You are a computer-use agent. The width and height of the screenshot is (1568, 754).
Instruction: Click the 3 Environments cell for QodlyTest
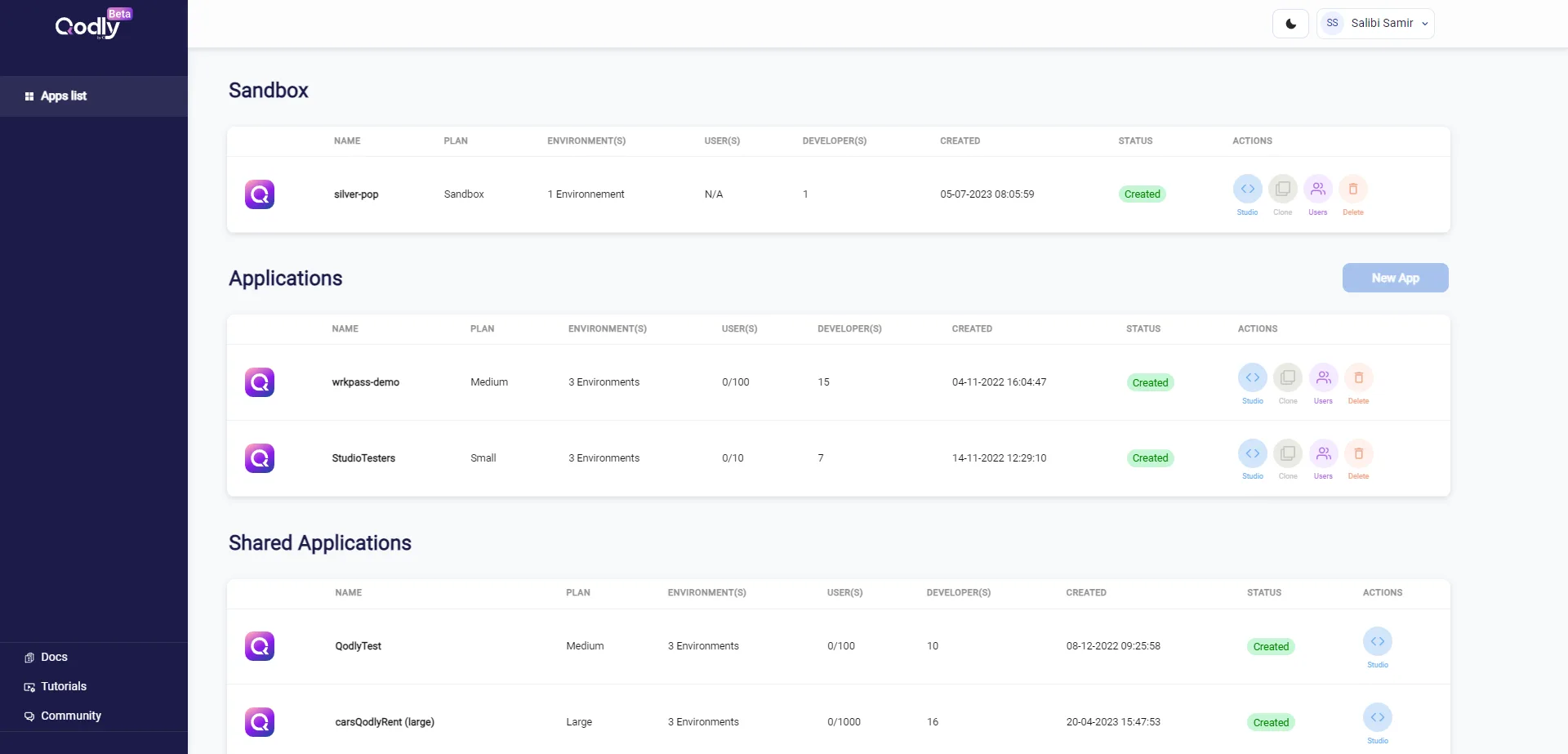tap(703, 646)
